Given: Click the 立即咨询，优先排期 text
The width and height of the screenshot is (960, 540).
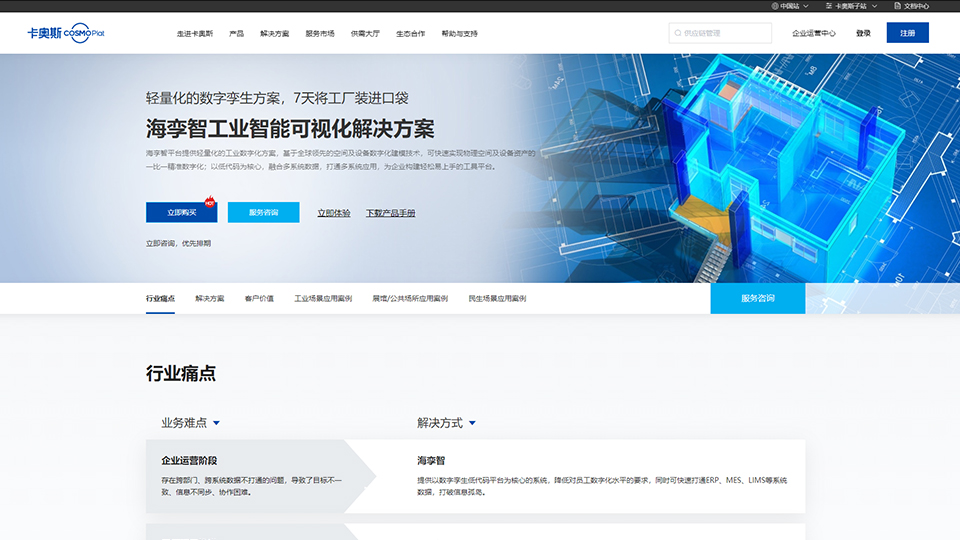Looking at the screenshot, I should 178,244.
